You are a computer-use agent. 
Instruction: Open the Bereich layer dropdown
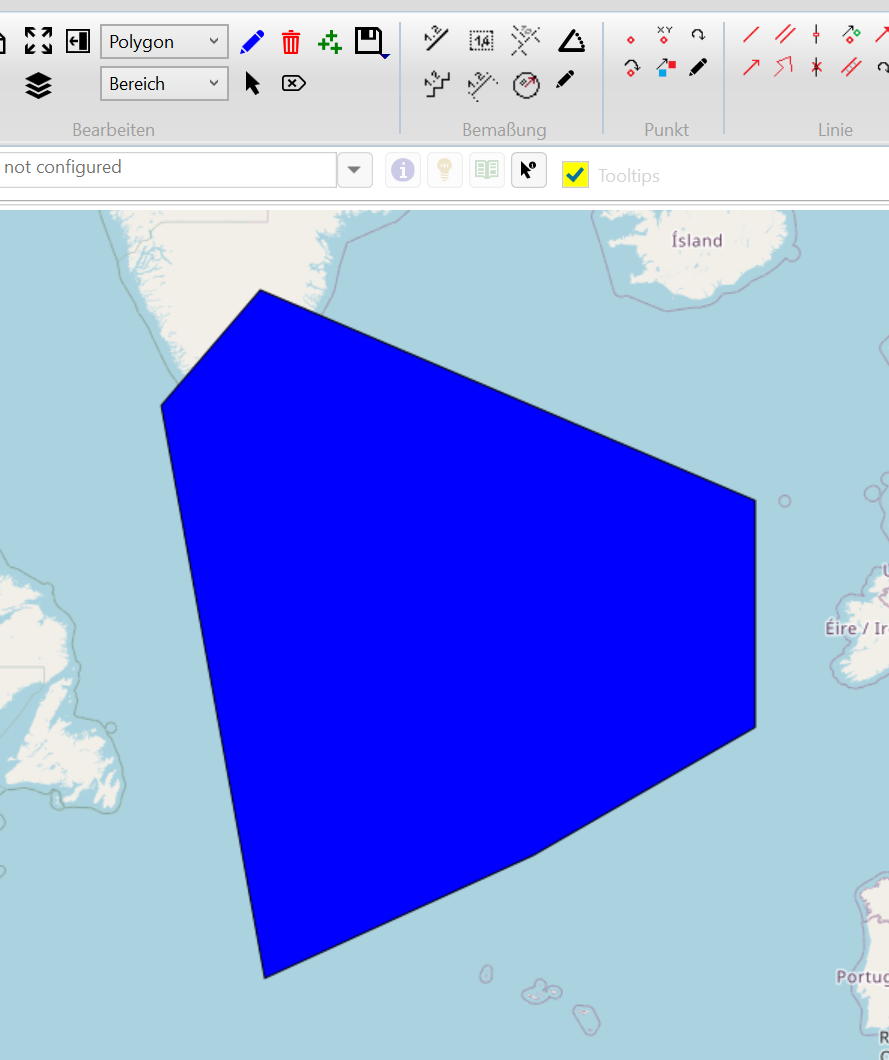click(164, 84)
